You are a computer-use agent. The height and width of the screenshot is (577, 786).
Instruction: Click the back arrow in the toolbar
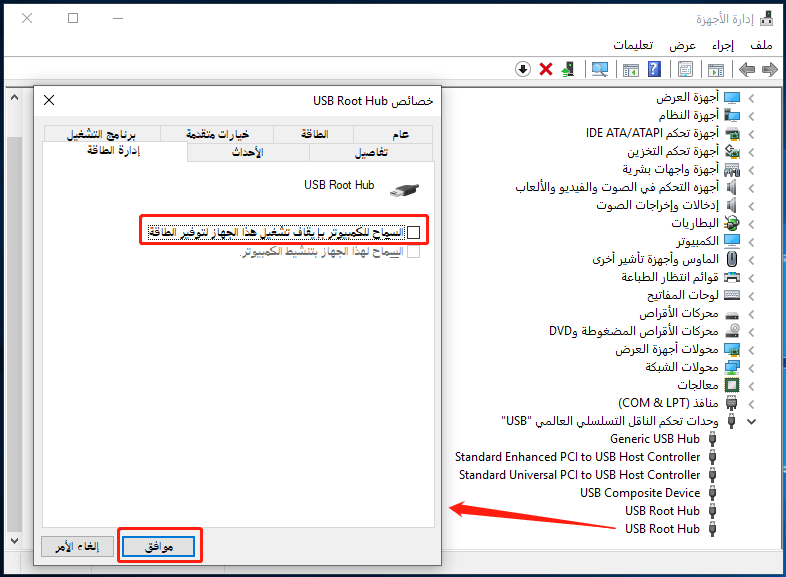[746, 69]
